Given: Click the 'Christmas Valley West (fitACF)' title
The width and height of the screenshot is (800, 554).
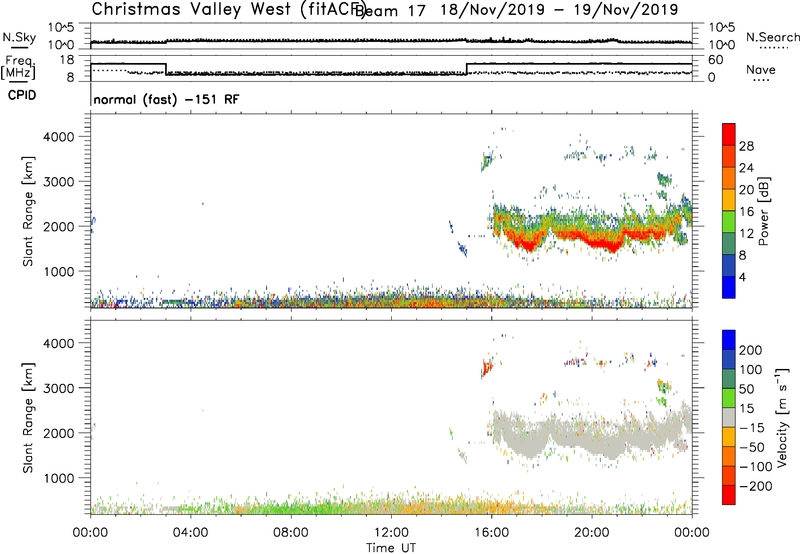Looking at the screenshot, I should click(x=228, y=10).
